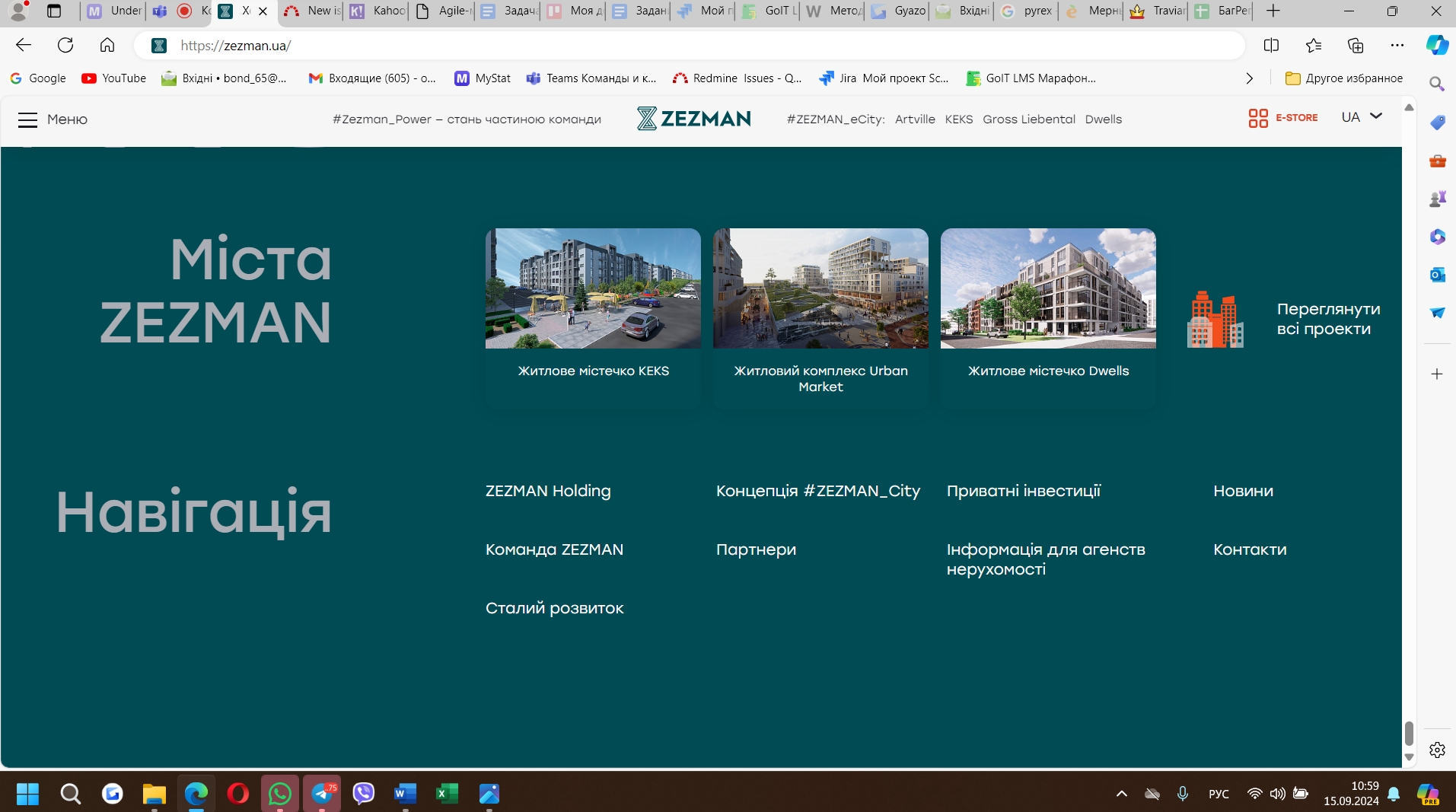
Task: Switch to the Kahoot browser tab
Action: [x=377, y=11]
